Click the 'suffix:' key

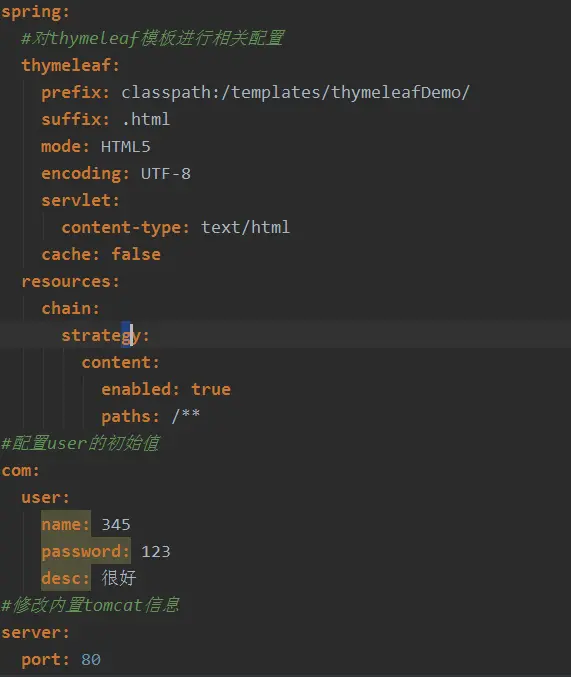[x=76, y=120]
